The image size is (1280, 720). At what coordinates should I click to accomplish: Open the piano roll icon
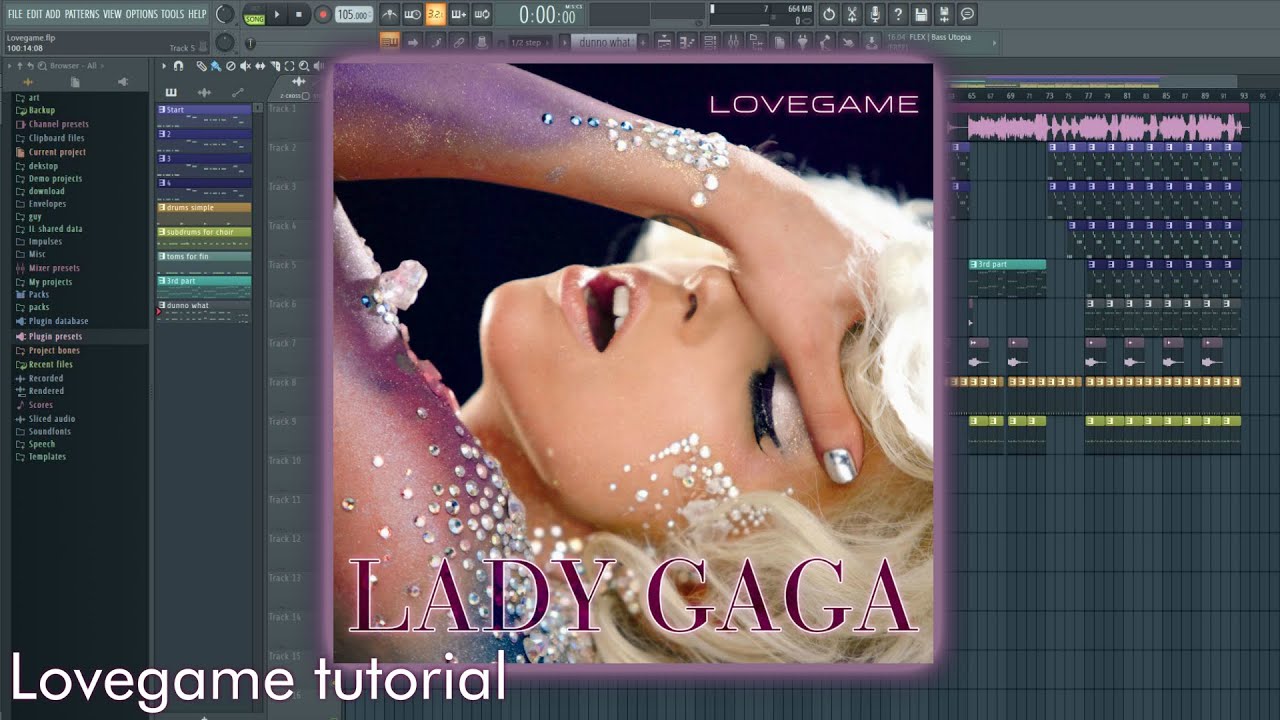pos(687,42)
